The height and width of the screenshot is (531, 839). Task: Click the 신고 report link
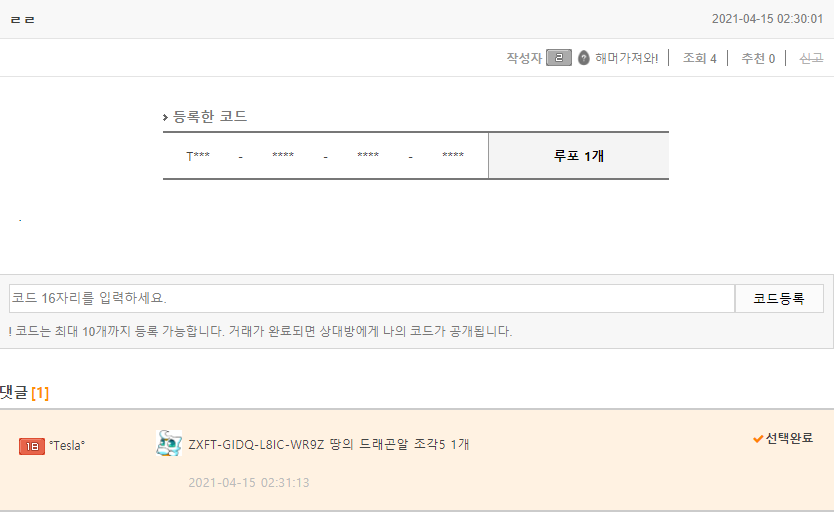(x=811, y=58)
